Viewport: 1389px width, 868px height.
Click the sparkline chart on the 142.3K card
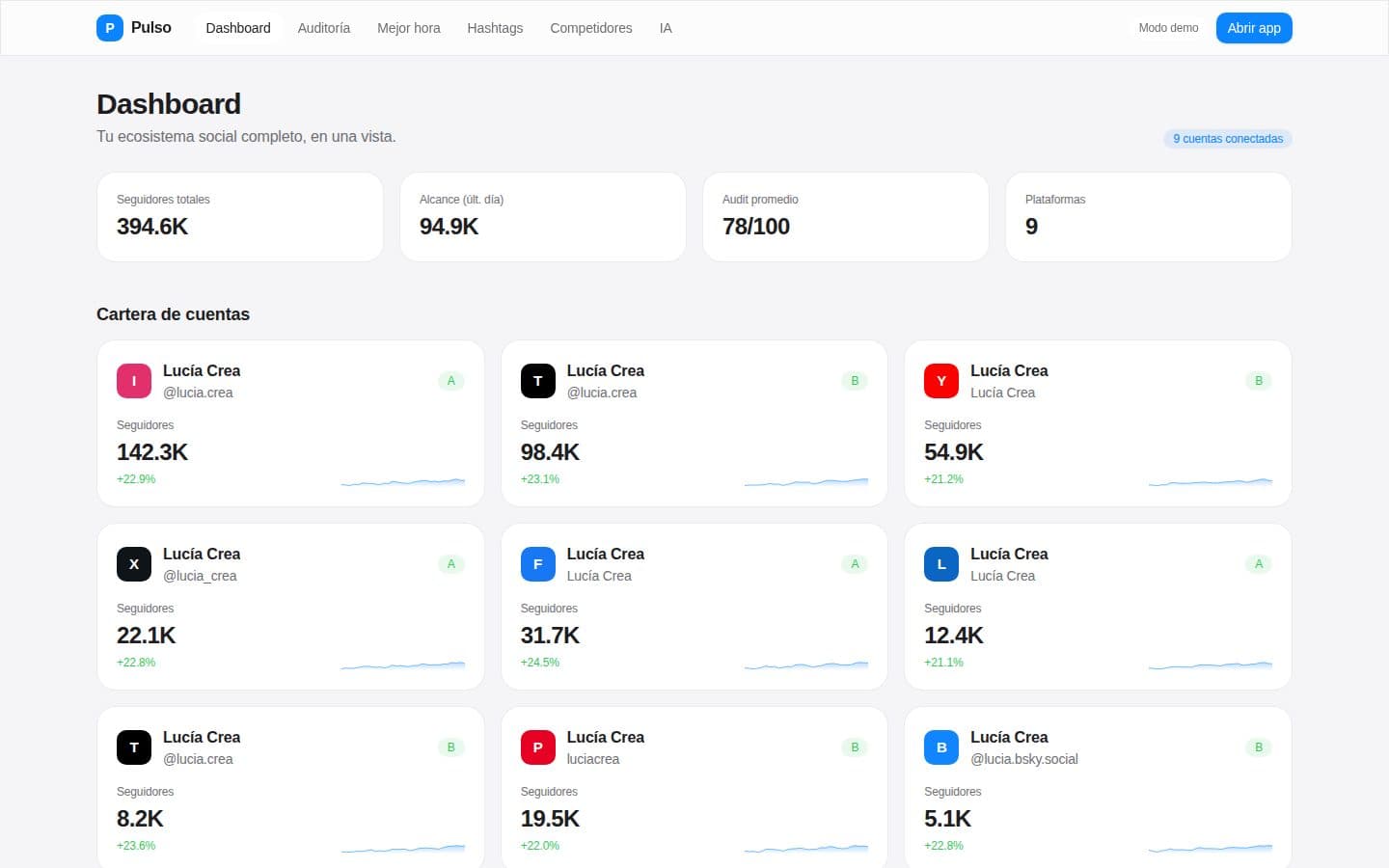(x=403, y=480)
